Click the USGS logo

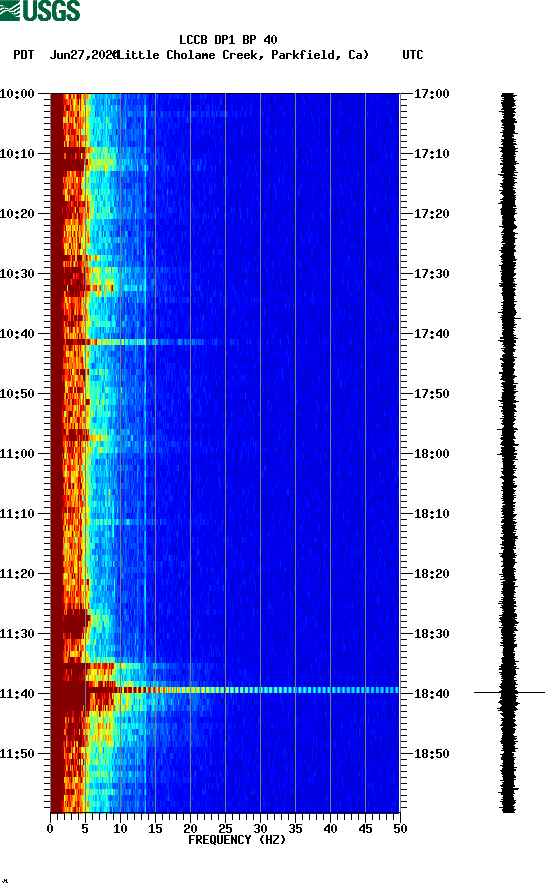coord(40,10)
